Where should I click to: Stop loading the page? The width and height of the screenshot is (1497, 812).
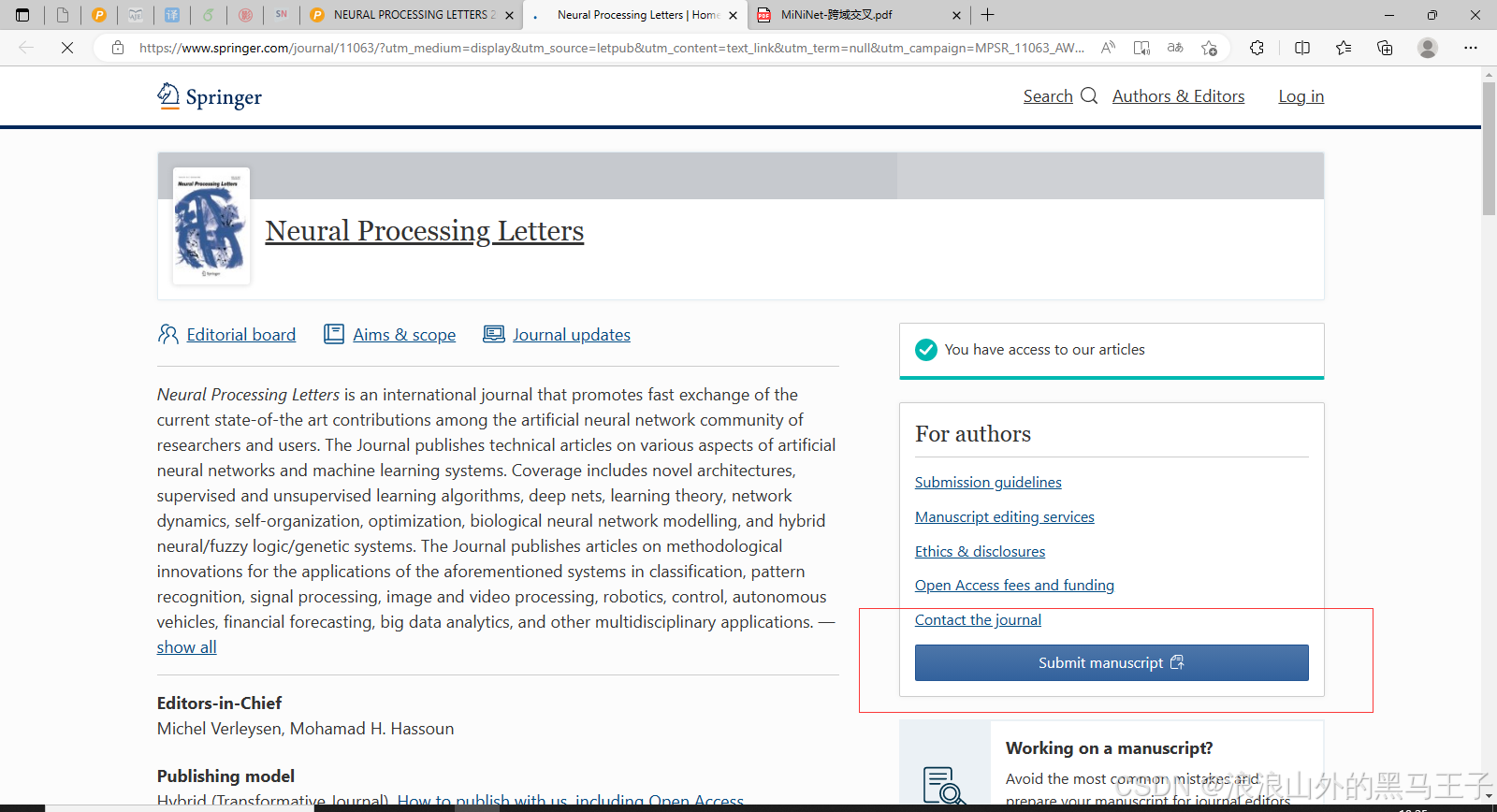point(67,48)
